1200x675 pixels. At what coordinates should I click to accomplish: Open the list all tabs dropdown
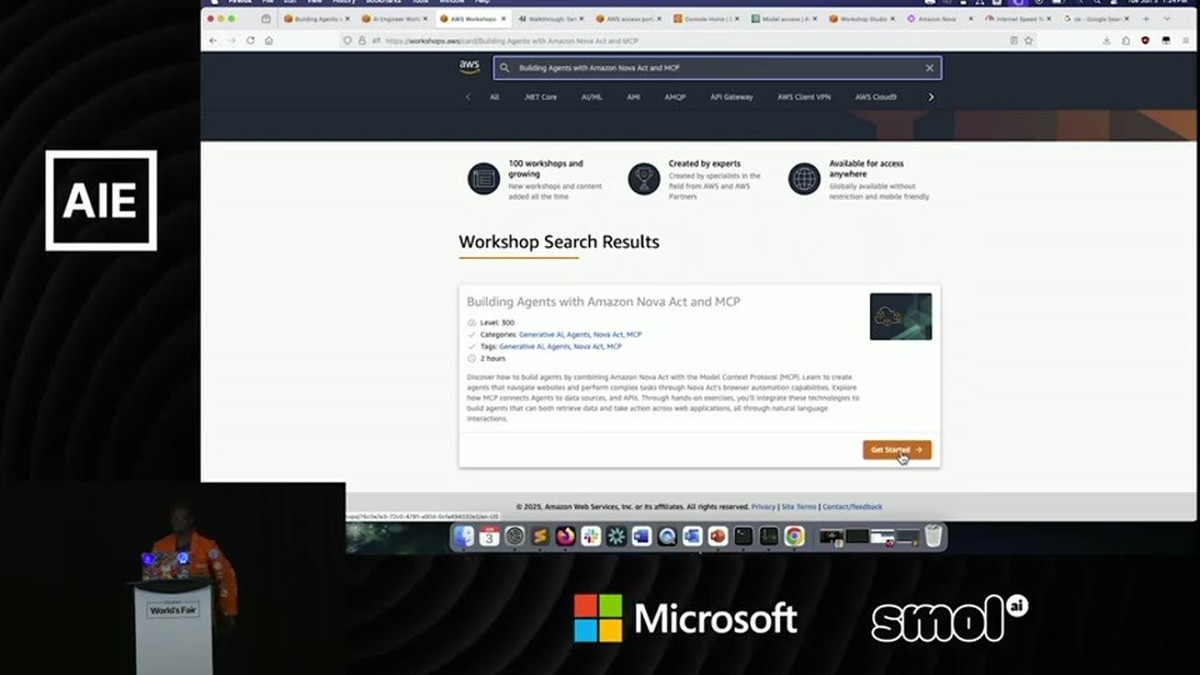[1166, 18]
